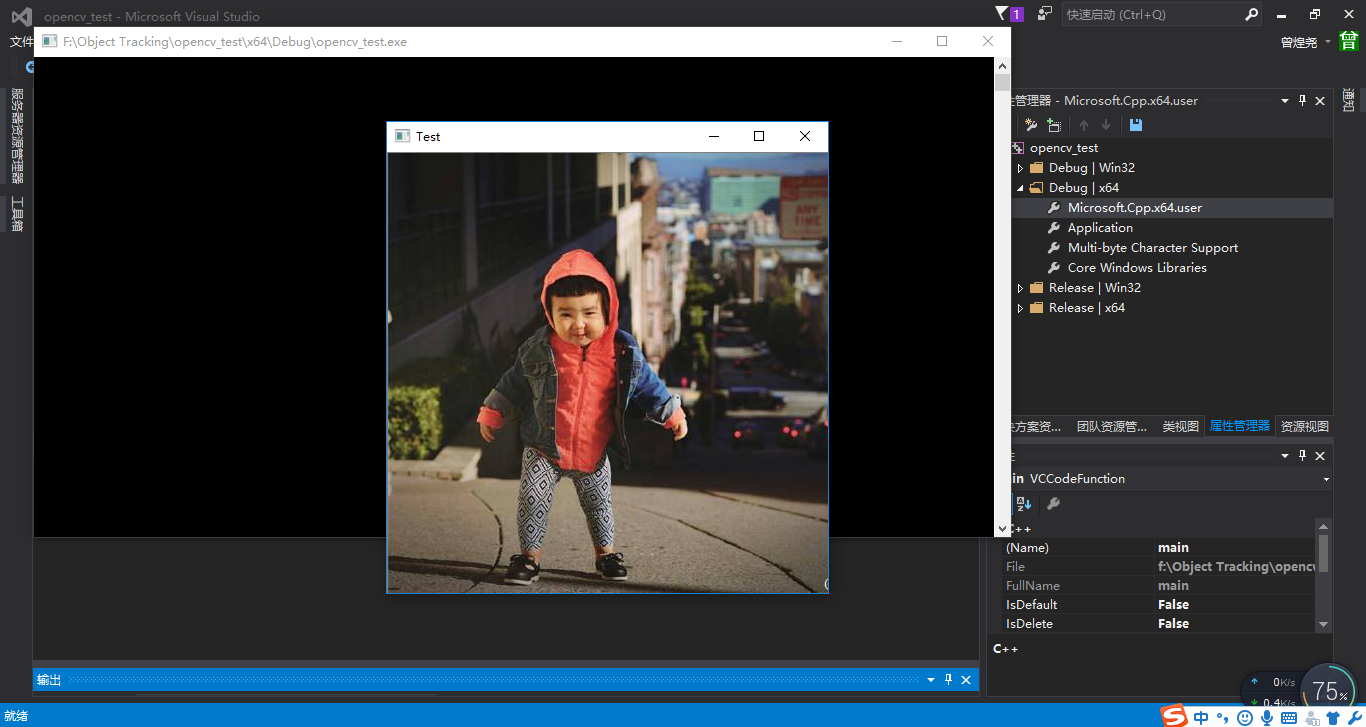Screen dimensions: 1366x727
Task: Select the Core Windows Libraries property sheet
Action: 1136,268
